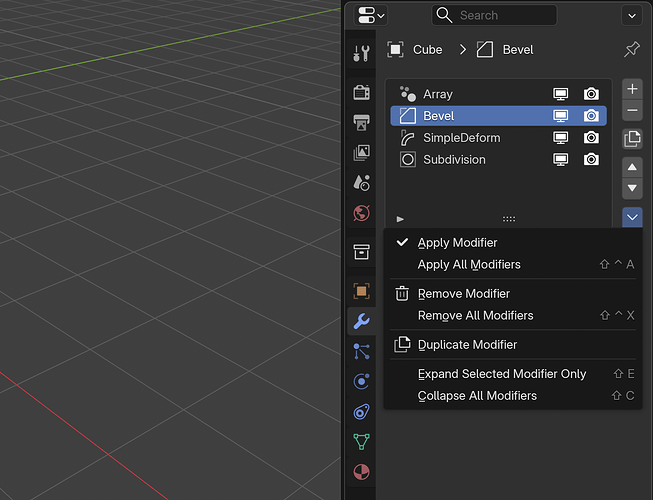Toggle SimpleDeform modifier render visibility

[591, 138]
